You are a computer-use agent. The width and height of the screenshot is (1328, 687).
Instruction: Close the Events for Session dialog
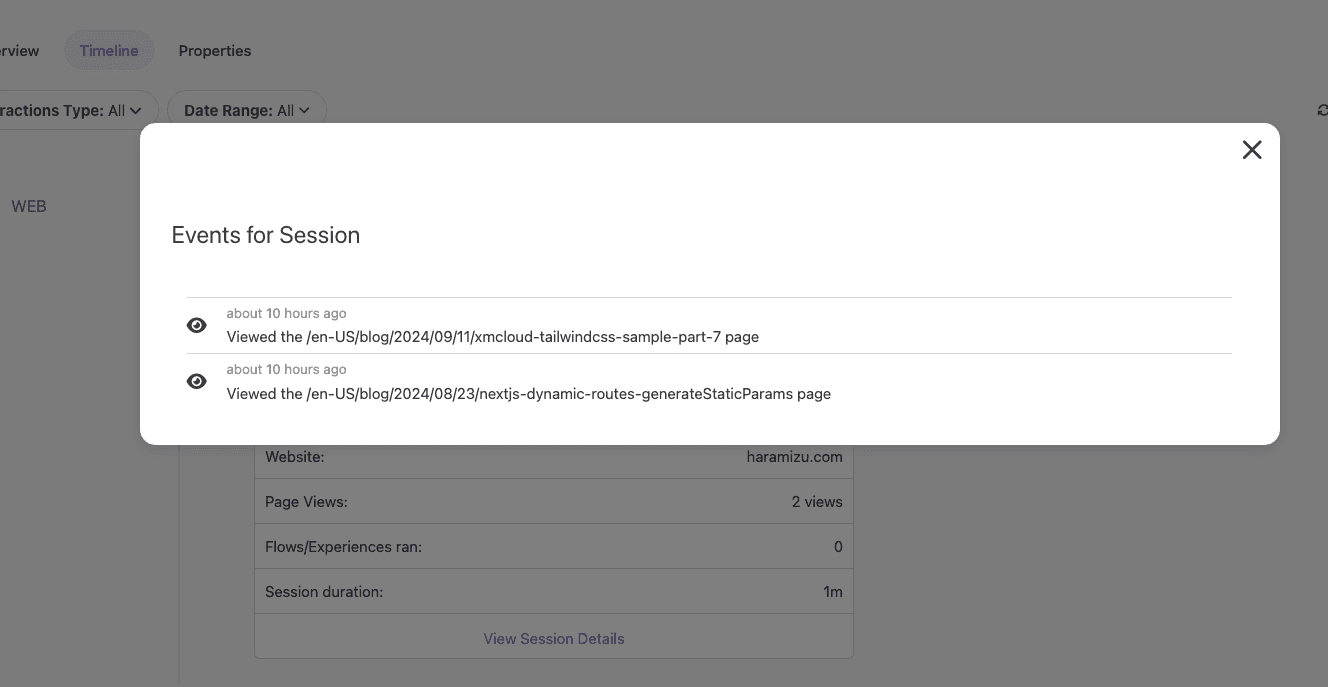(x=1251, y=150)
